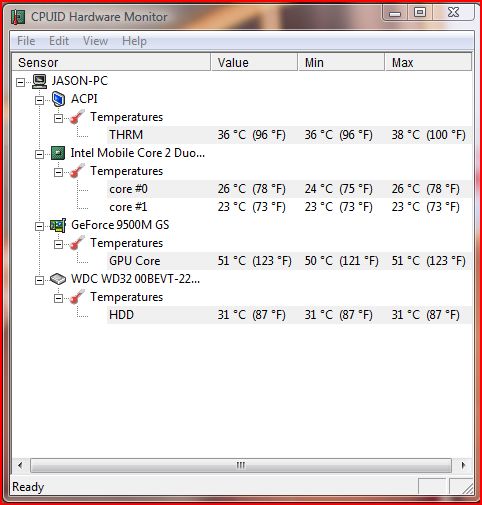The height and width of the screenshot is (505, 482).
Task: Click GPU Core current value 51 °C (123 °F)
Action: pos(254,261)
